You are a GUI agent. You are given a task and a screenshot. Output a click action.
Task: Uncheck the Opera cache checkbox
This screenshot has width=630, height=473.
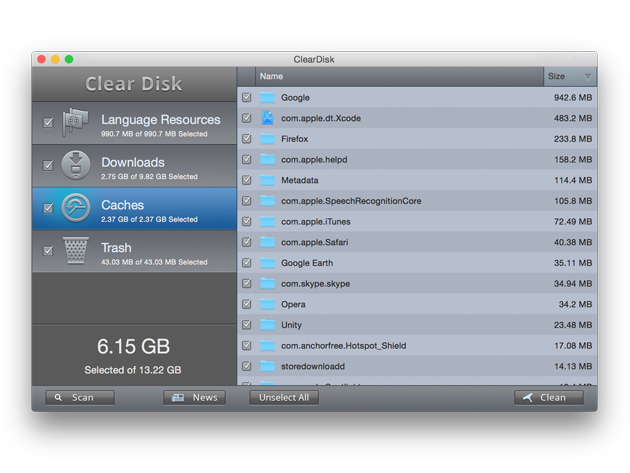pos(247,304)
